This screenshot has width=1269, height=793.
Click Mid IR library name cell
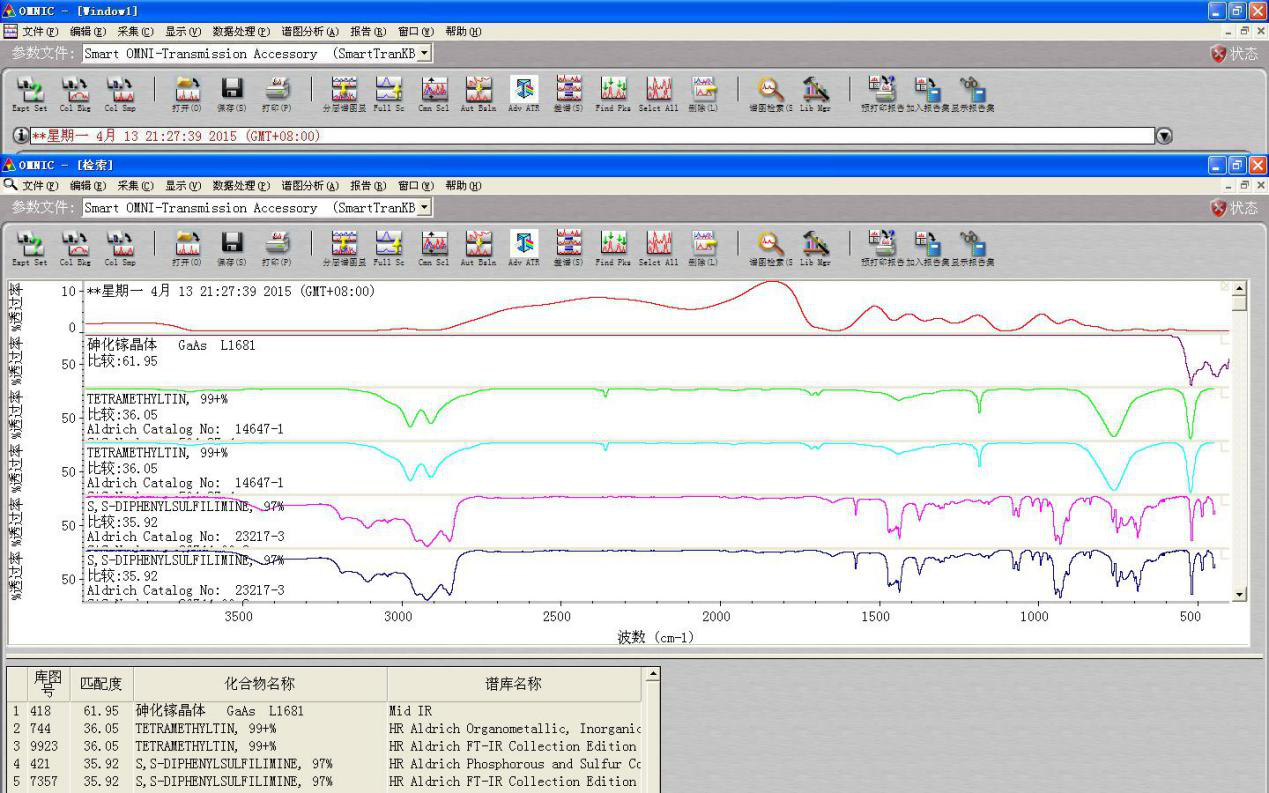[514, 711]
